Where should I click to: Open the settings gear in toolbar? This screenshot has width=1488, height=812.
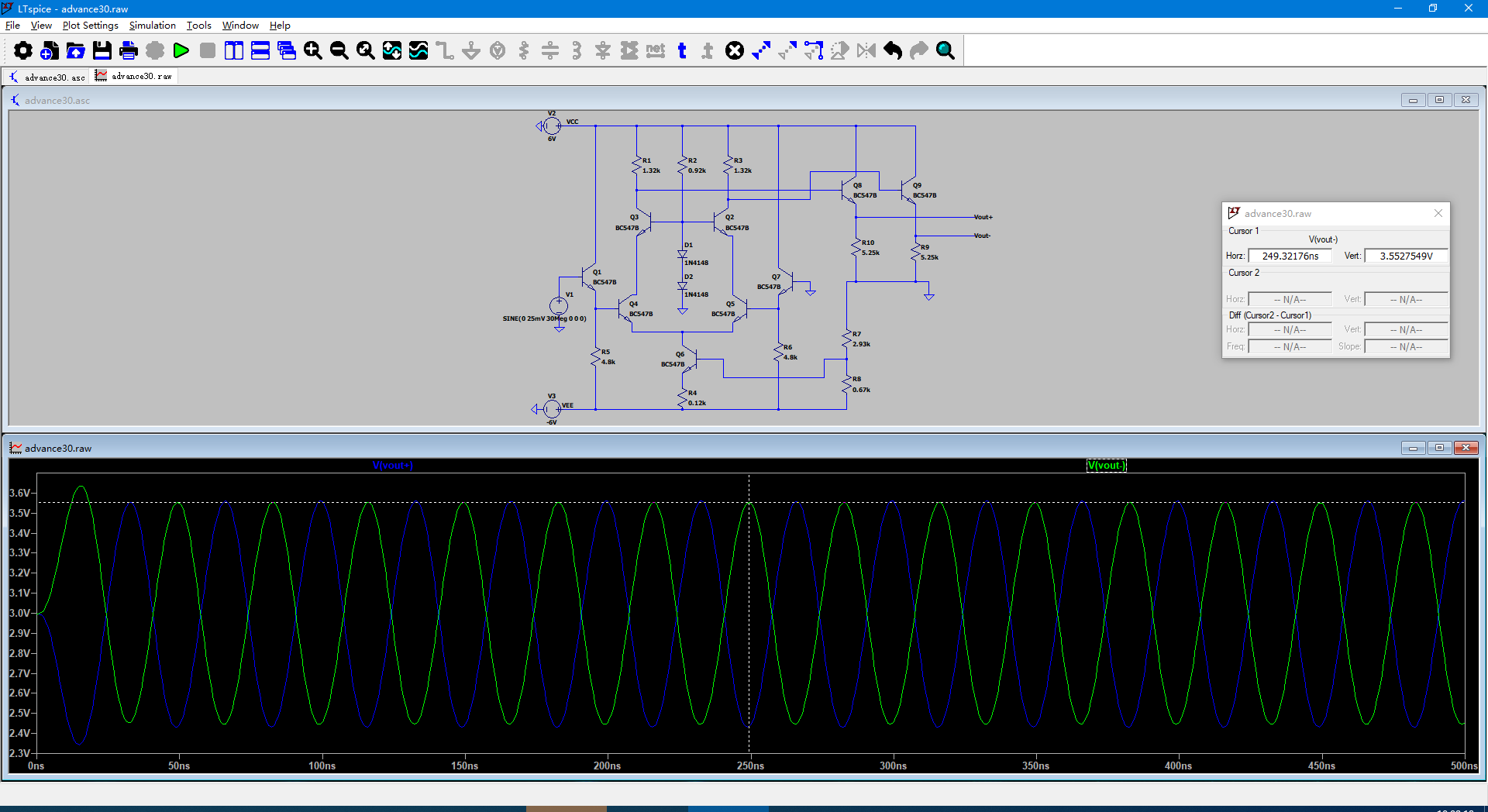coord(23,51)
